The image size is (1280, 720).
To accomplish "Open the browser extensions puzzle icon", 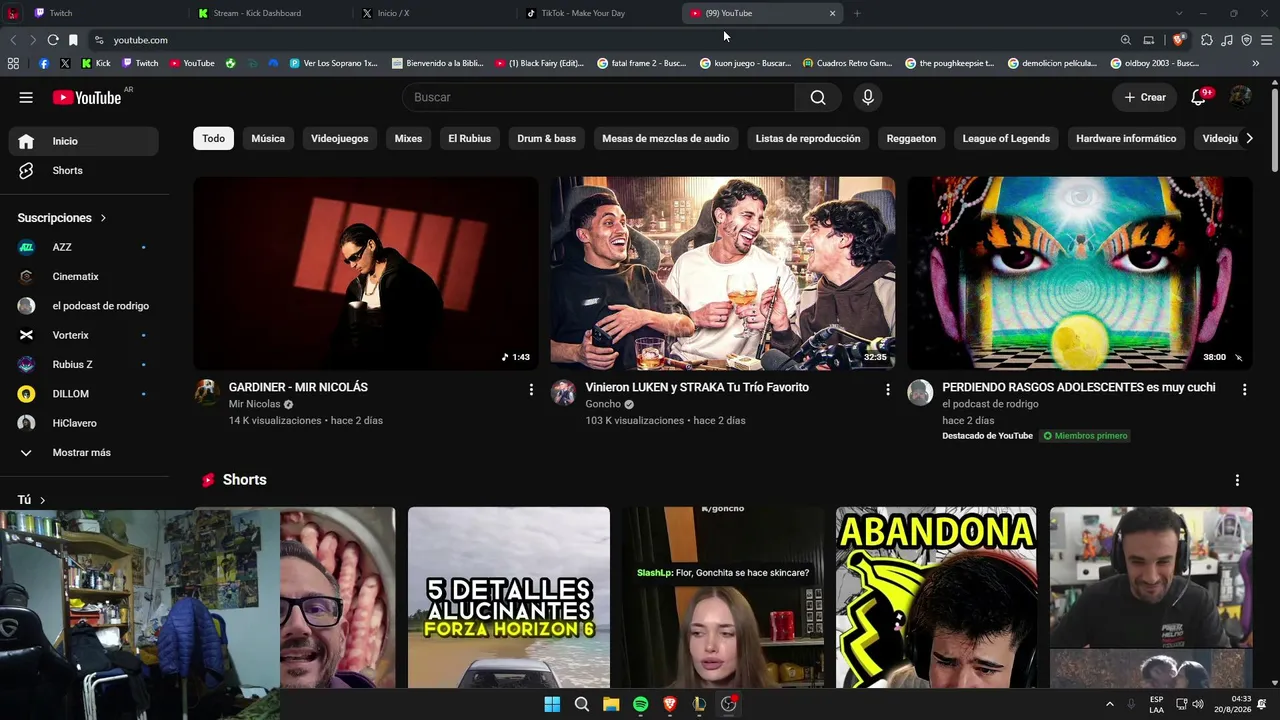I will click(x=1207, y=40).
